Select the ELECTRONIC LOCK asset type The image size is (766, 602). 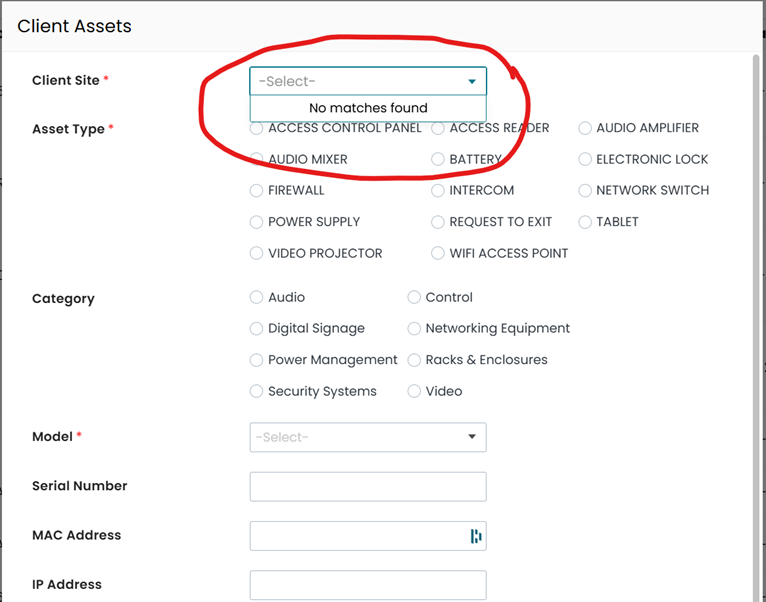point(585,159)
